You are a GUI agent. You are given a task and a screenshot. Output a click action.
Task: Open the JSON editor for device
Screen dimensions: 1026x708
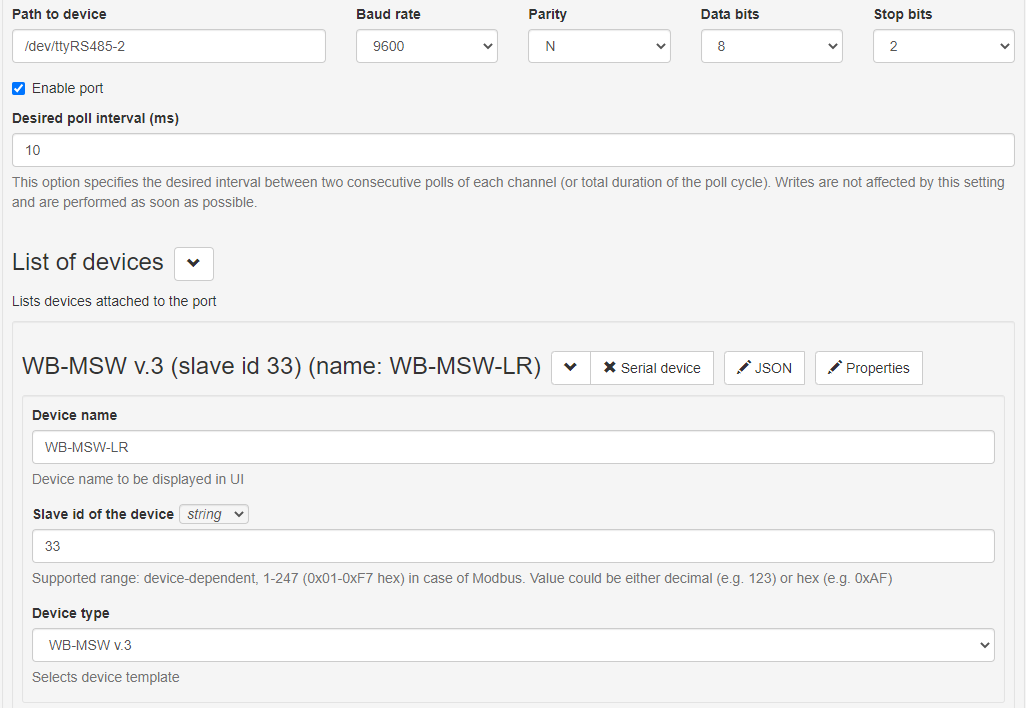click(x=764, y=368)
